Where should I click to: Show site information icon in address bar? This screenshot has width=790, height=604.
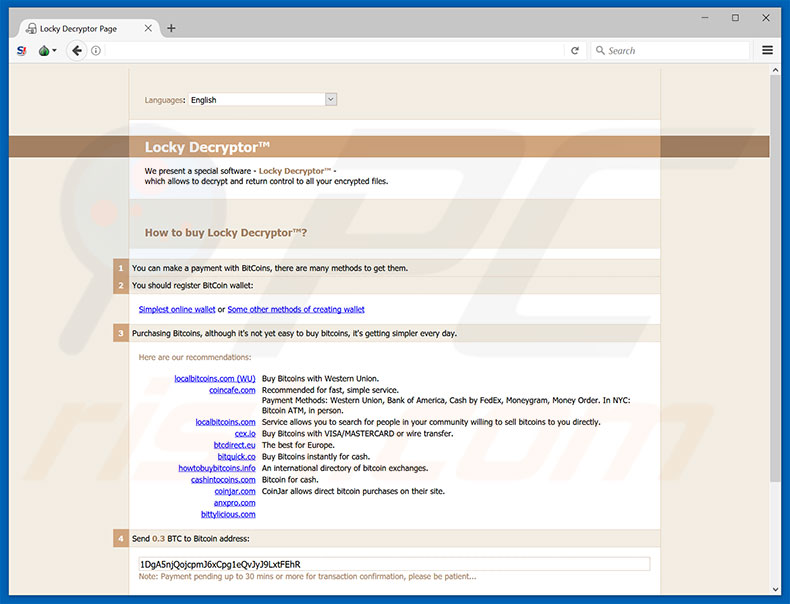(x=96, y=51)
